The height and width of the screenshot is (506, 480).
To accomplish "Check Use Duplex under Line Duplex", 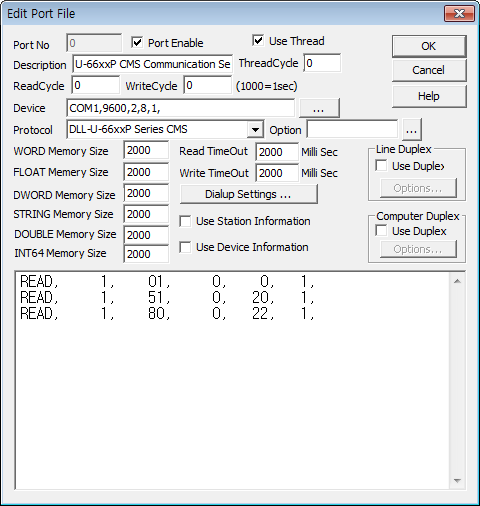I will tap(381, 165).
